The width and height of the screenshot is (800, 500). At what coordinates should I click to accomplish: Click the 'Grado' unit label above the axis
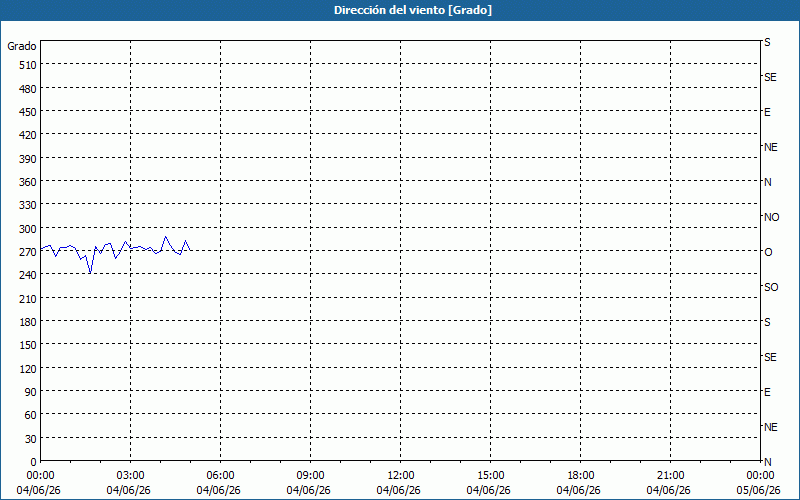(22, 46)
